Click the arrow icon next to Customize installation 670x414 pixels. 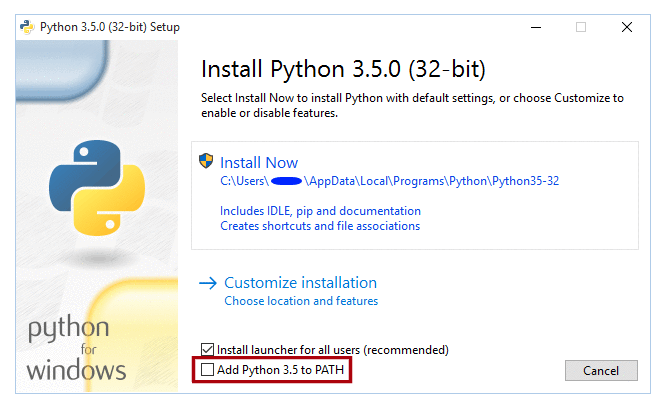tap(208, 284)
